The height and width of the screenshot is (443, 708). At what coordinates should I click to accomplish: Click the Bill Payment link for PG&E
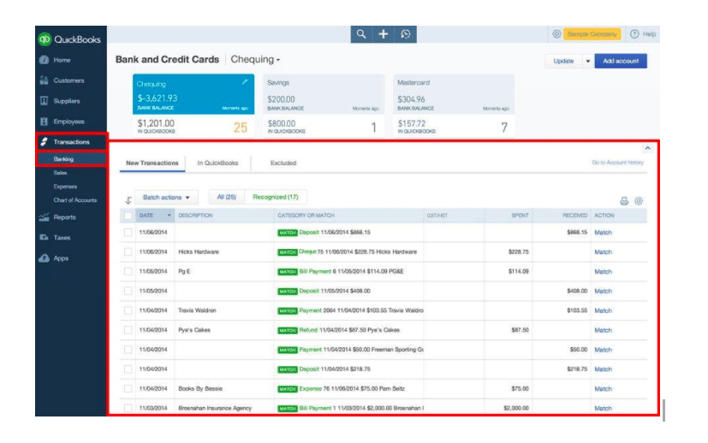[x=315, y=271]
